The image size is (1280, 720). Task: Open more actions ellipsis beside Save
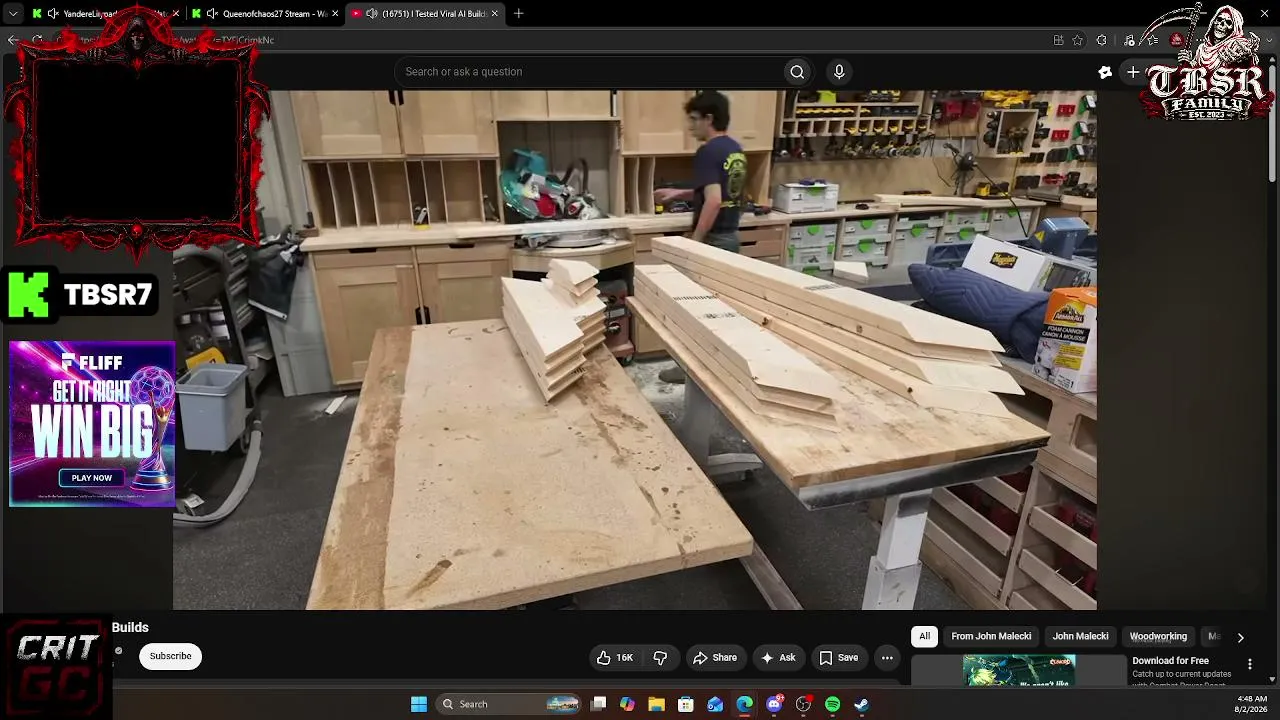pos(887,657)
